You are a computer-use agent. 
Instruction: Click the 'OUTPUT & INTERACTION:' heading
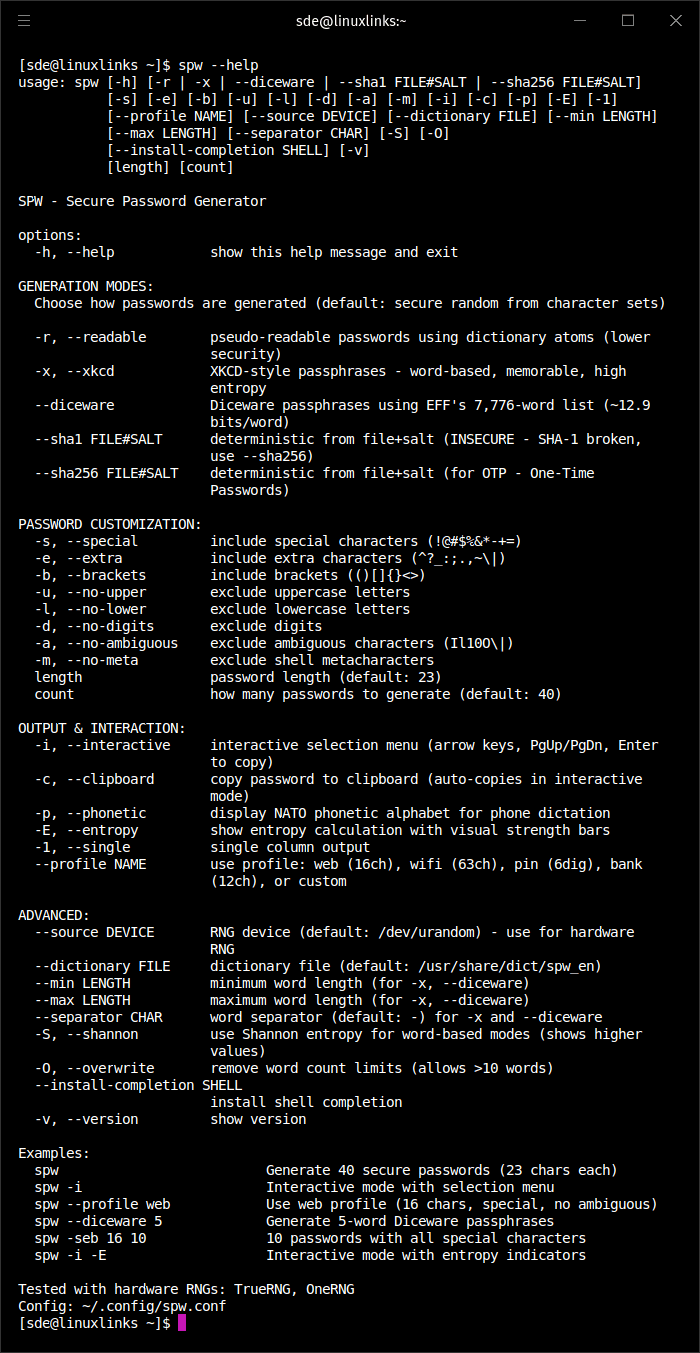(102, 728)
